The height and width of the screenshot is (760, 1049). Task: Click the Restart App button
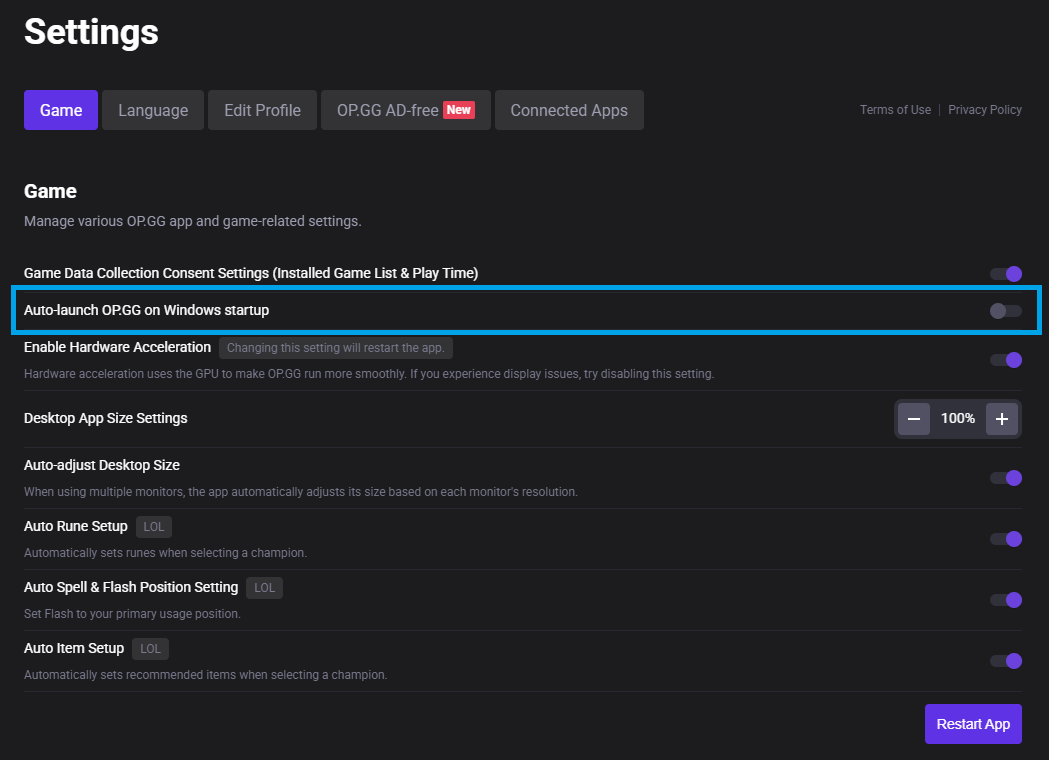pyautogui.click(x=973, y=724)
